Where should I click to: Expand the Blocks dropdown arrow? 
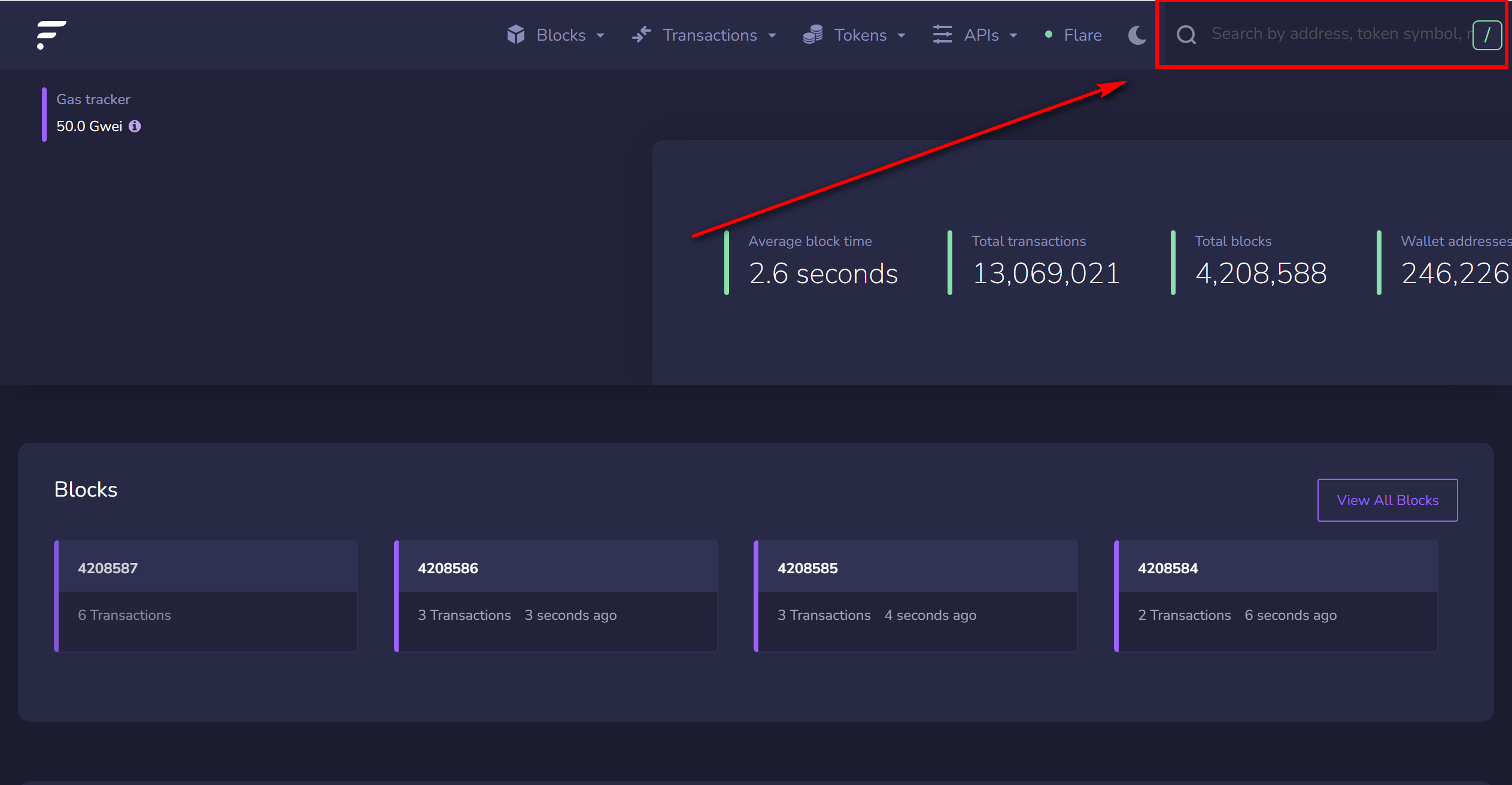(600, 36)
